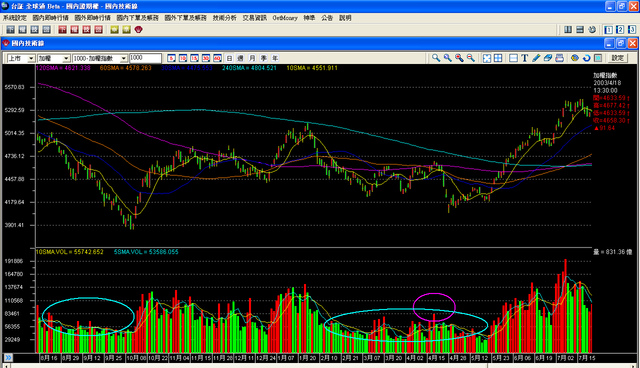This screenshot has height=368, width=640.
Task: Toggle the 日 daily period button
Action: tap(229, 58)
